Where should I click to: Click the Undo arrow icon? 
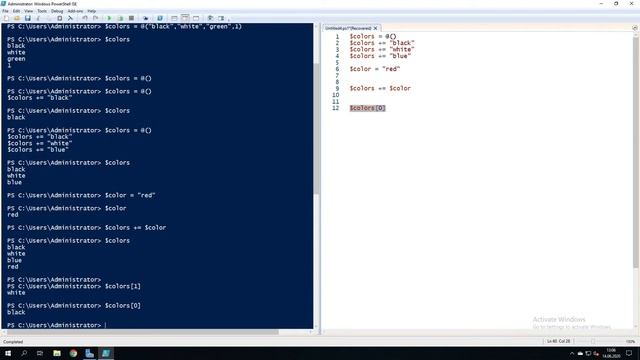point(85,18)
